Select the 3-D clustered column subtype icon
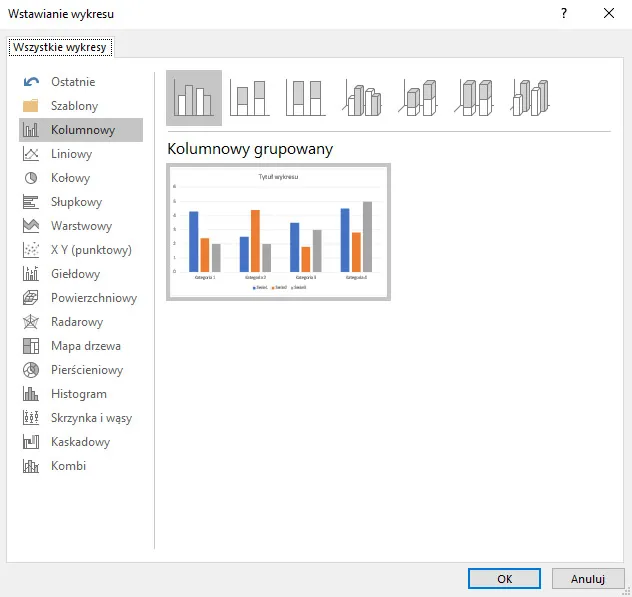Screen dimensions: 632x597 363,98
